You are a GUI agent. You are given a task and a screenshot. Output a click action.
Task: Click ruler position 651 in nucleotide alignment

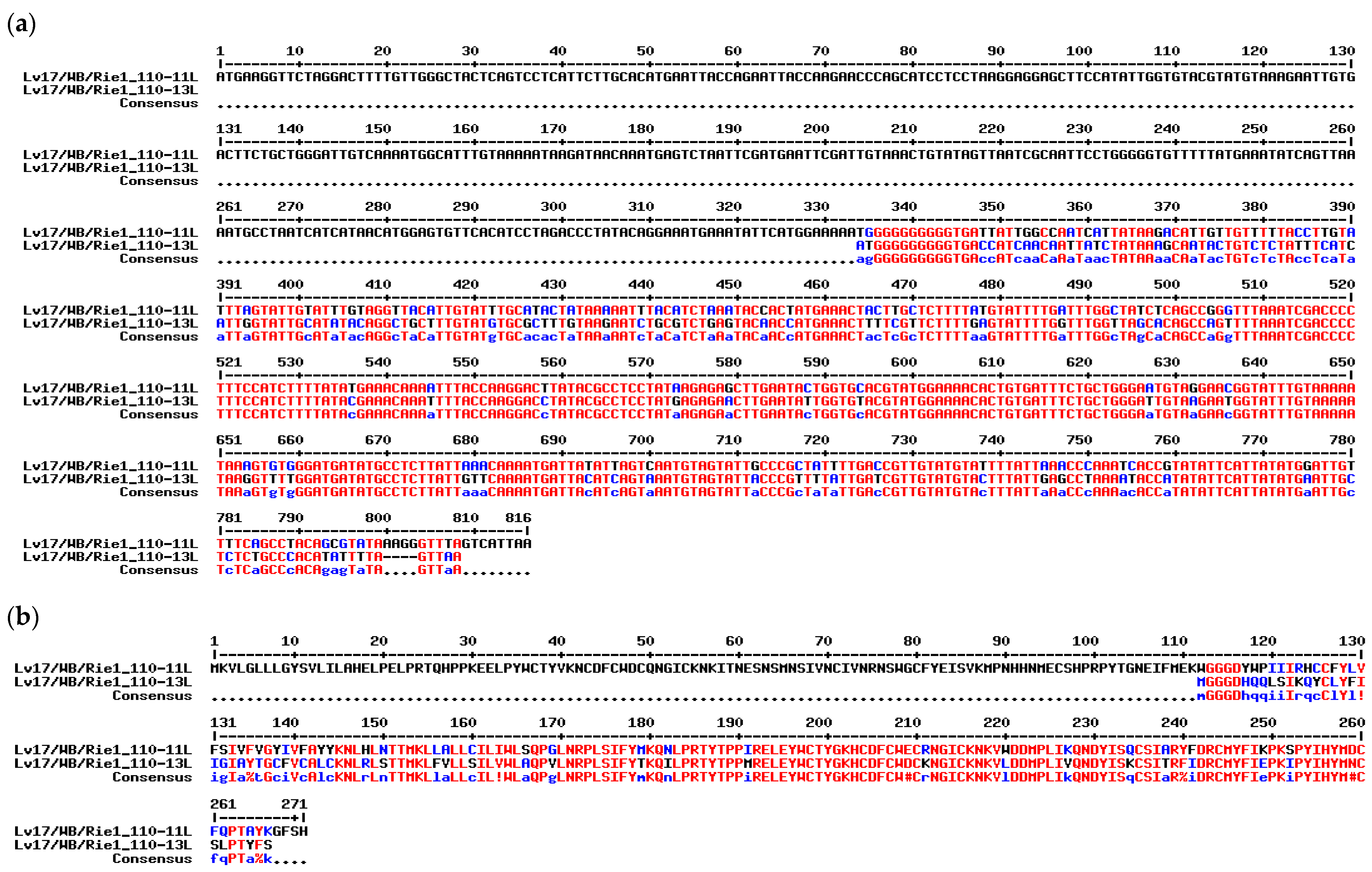pos(229,440)
